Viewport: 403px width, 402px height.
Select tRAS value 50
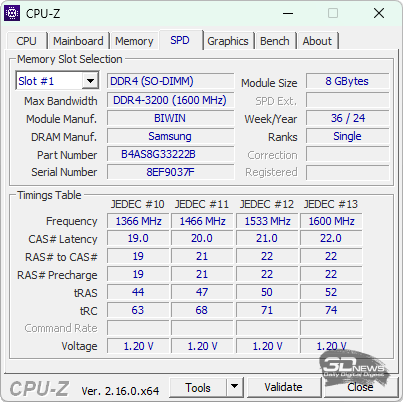(x=267, y=292)
